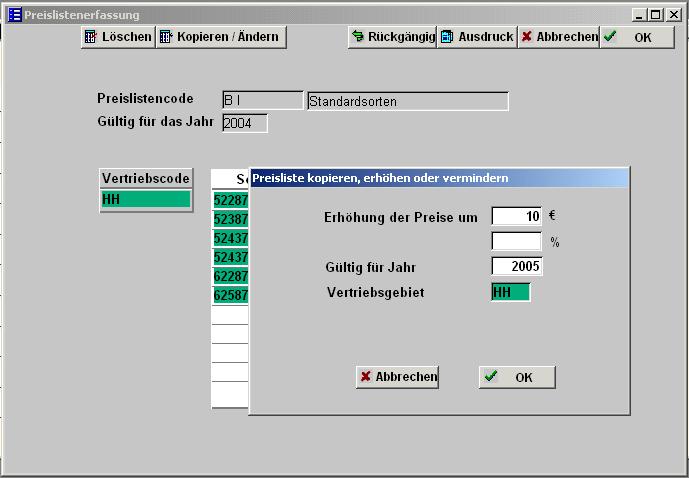Select the Vertriebsgebiet HH field in dialog

[x=510, y=292]
